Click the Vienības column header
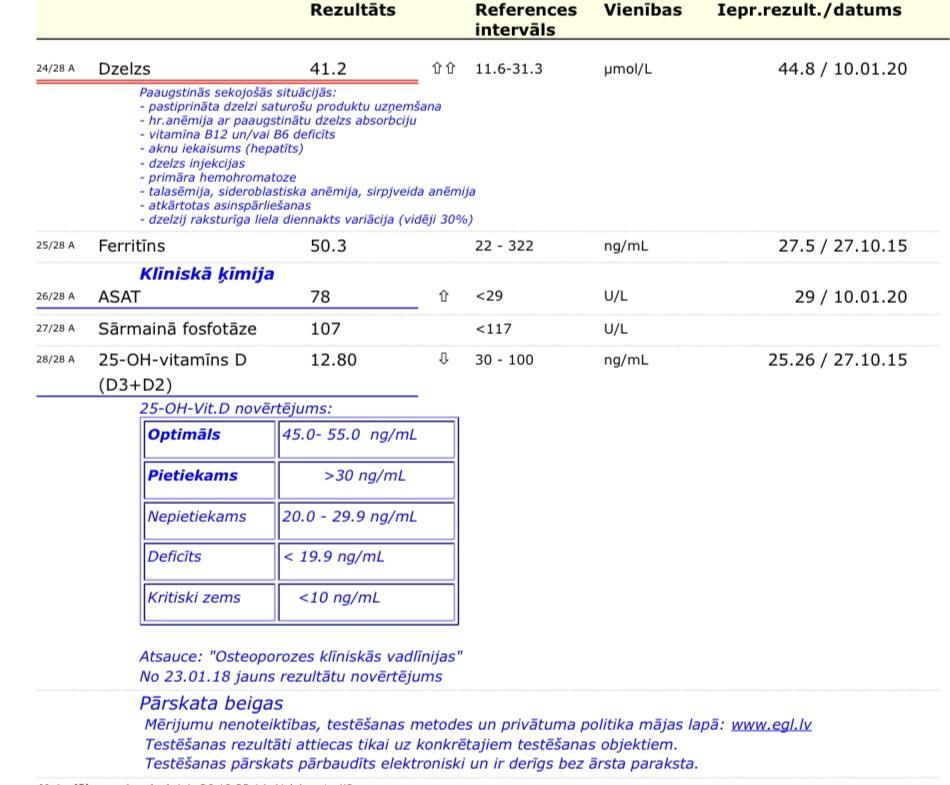This screenshot has width=950, height=785. [642, 10]
